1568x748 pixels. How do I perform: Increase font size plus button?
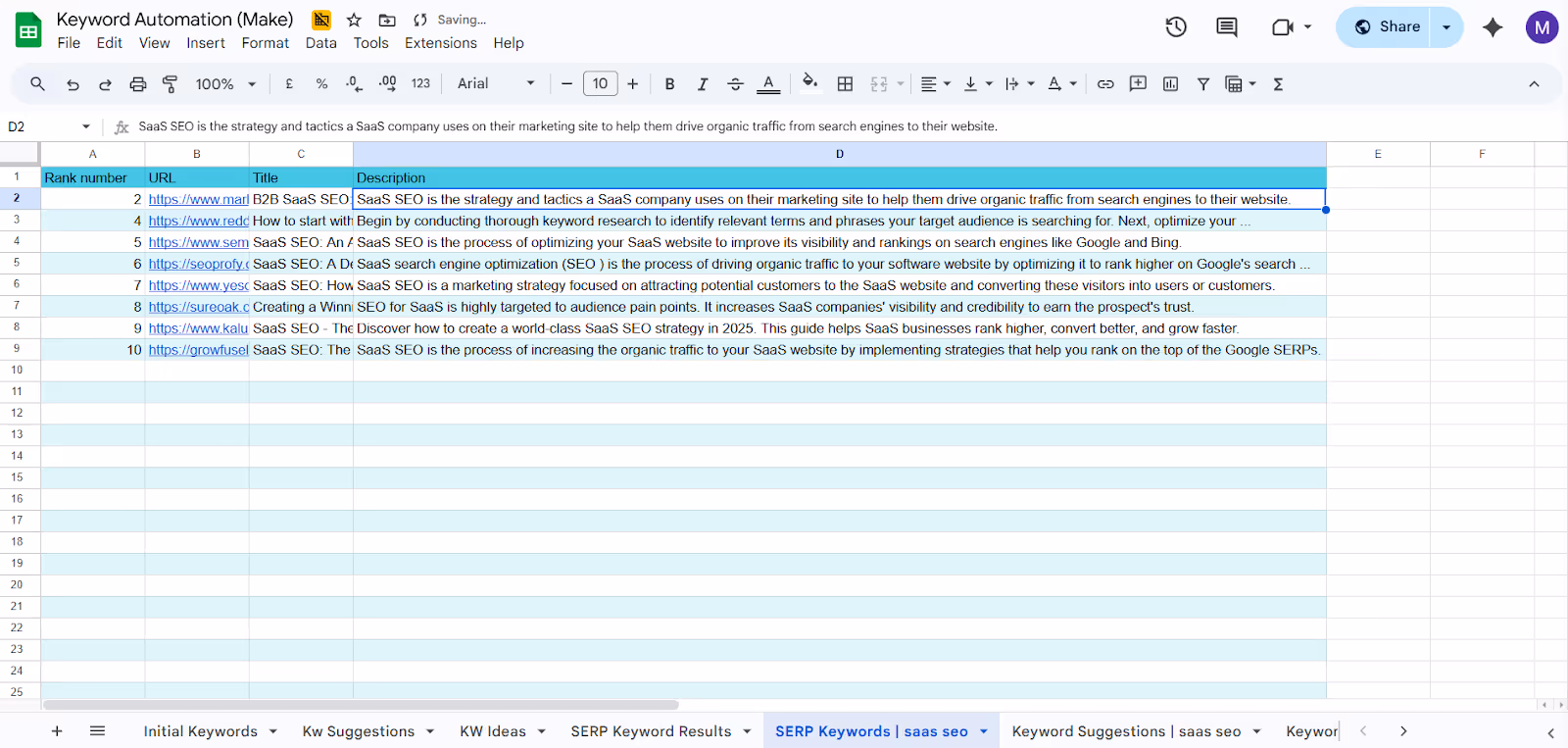(x=633, y=84)
